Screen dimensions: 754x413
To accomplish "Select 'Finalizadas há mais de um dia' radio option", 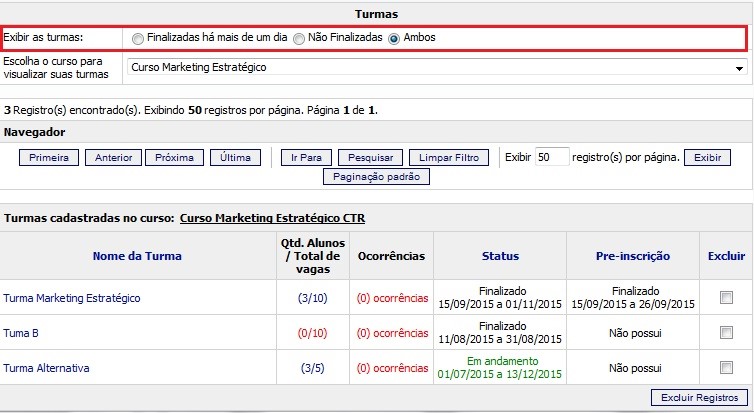I will point(138,38).
